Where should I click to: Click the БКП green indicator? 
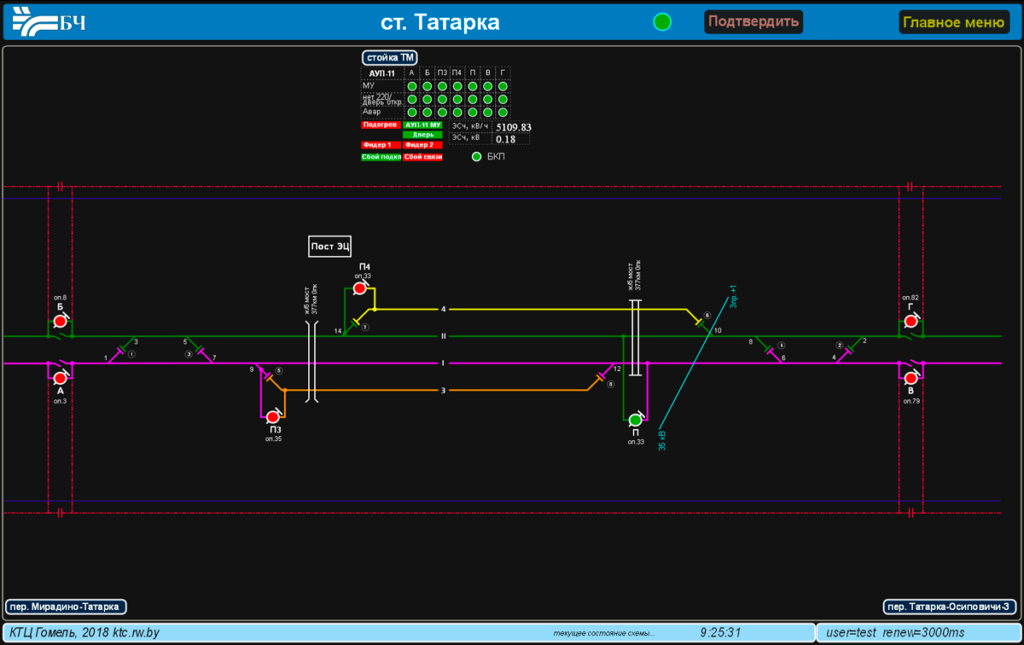[x=477, y=157]
